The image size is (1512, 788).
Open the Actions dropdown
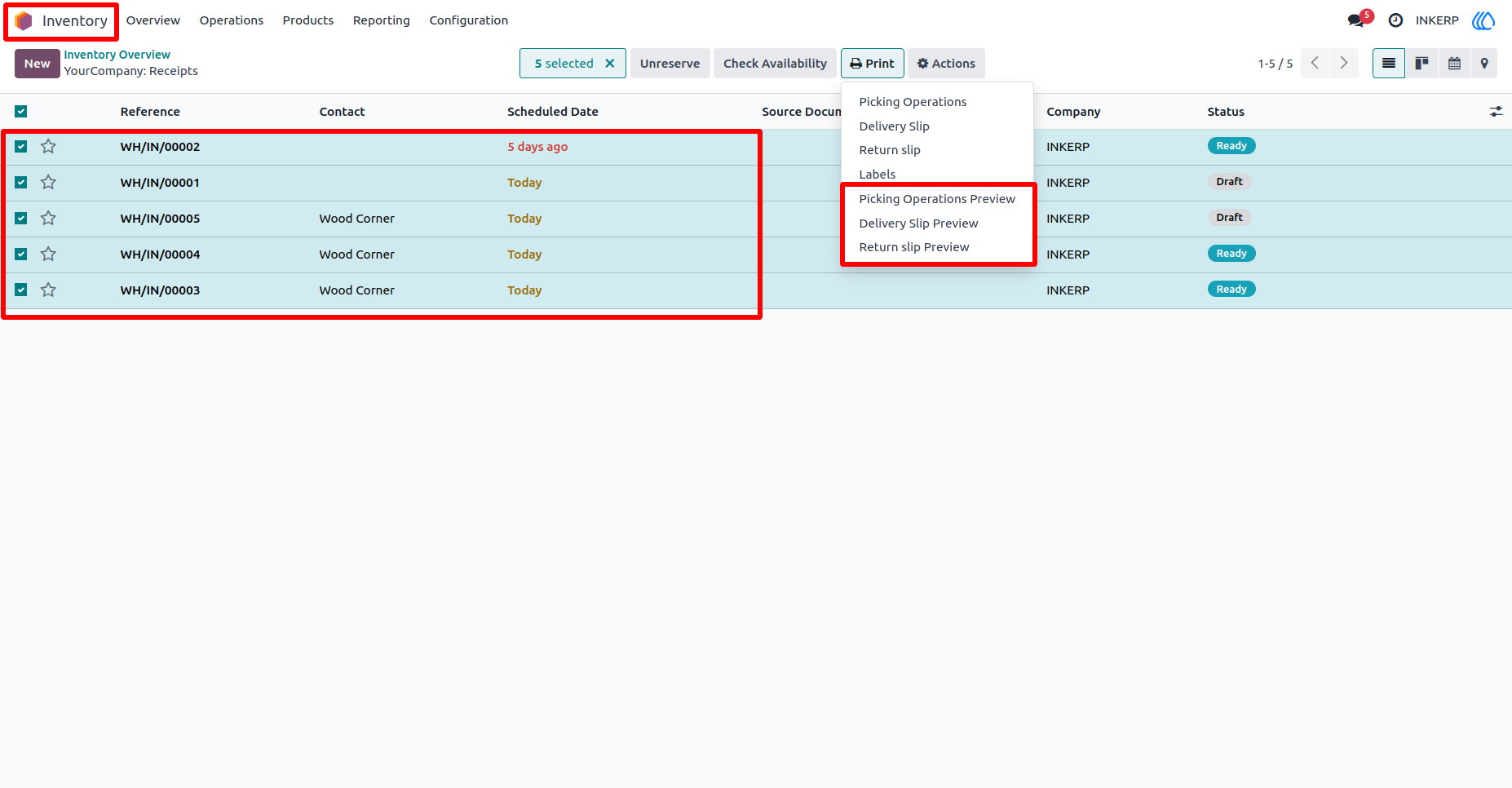point(946,64)
